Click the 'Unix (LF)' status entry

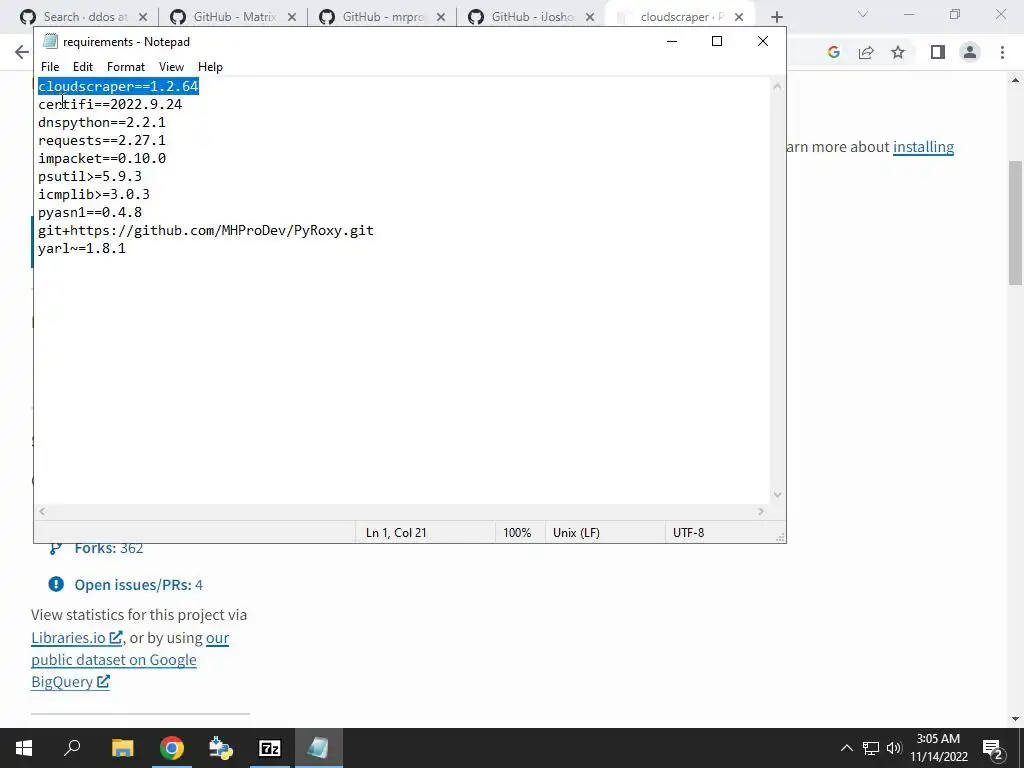click(x=576, y=533)
